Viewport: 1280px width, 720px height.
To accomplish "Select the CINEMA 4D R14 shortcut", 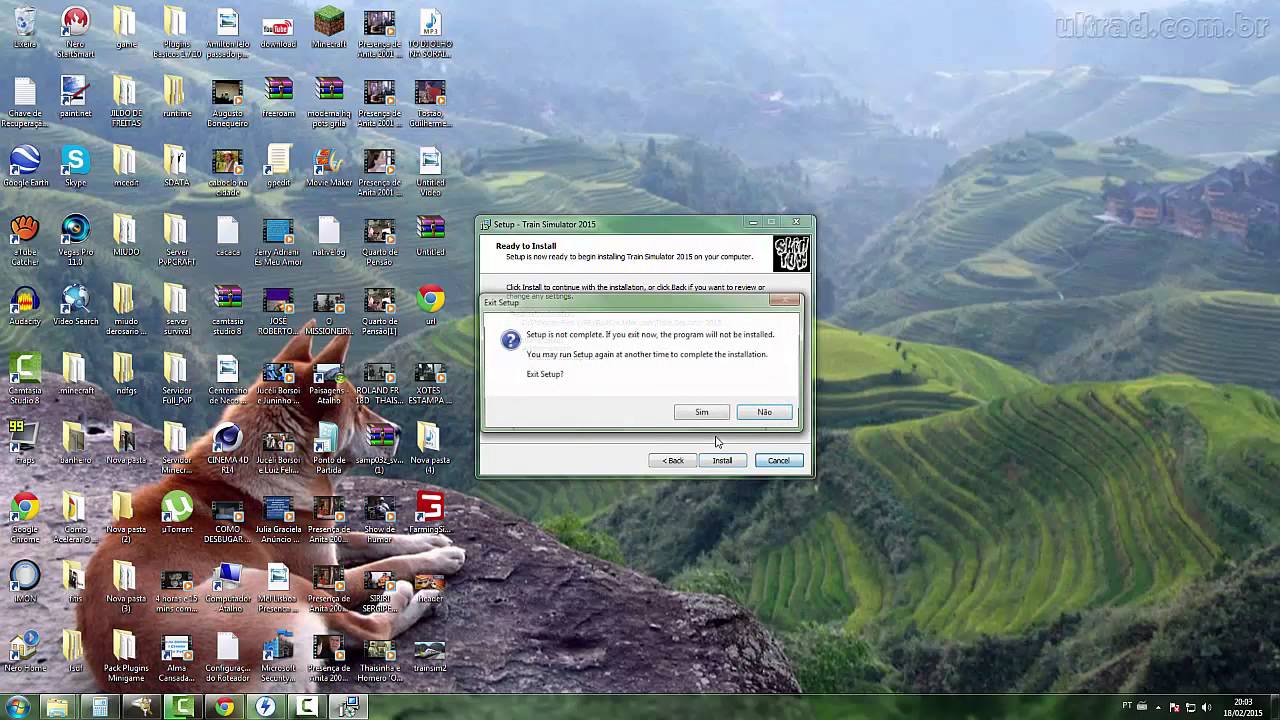I will (227, 448).
